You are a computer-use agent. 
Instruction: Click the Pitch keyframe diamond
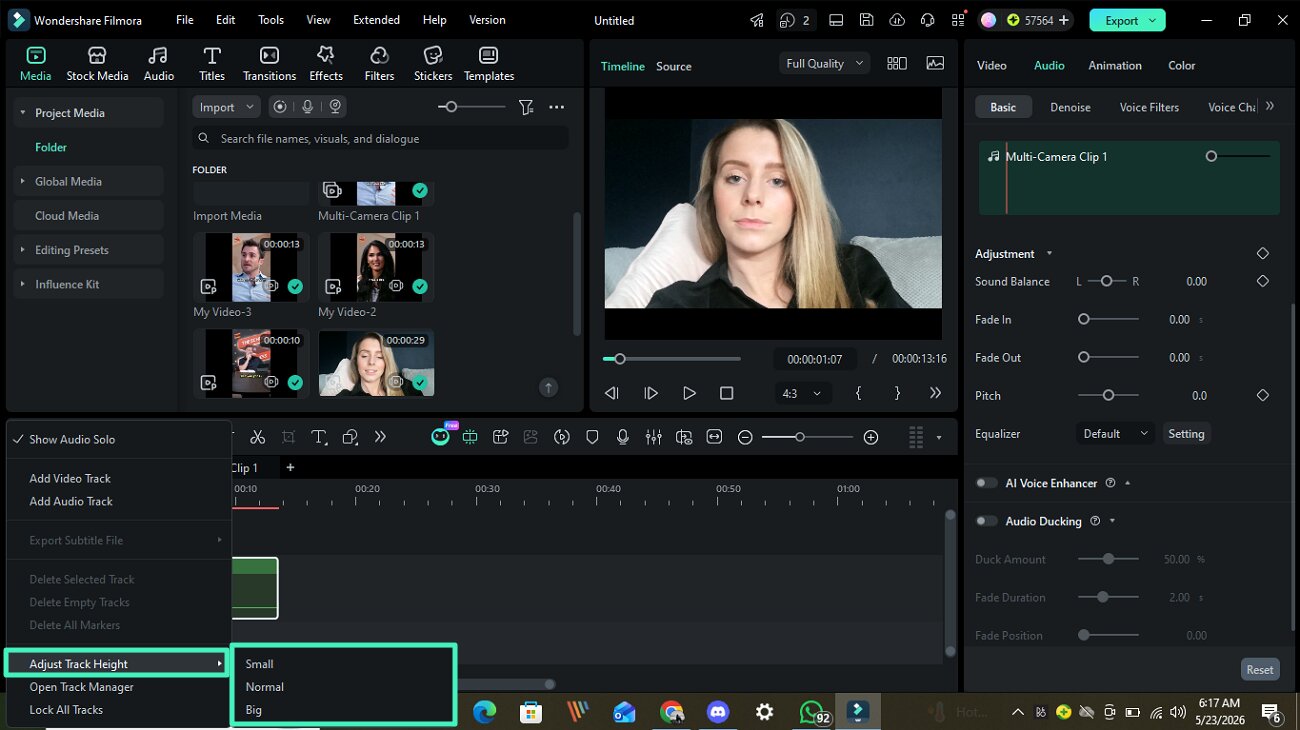pos(1263,396)
